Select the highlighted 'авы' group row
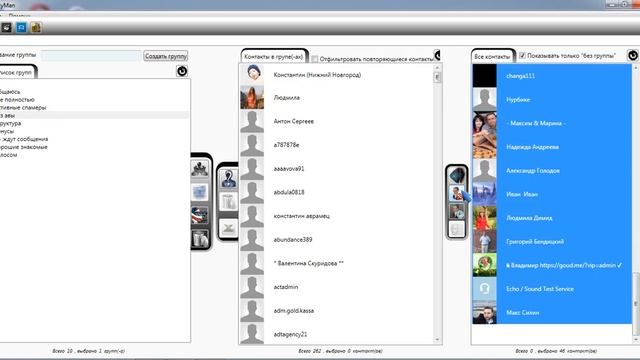640x360 pixels. point(95,116)
